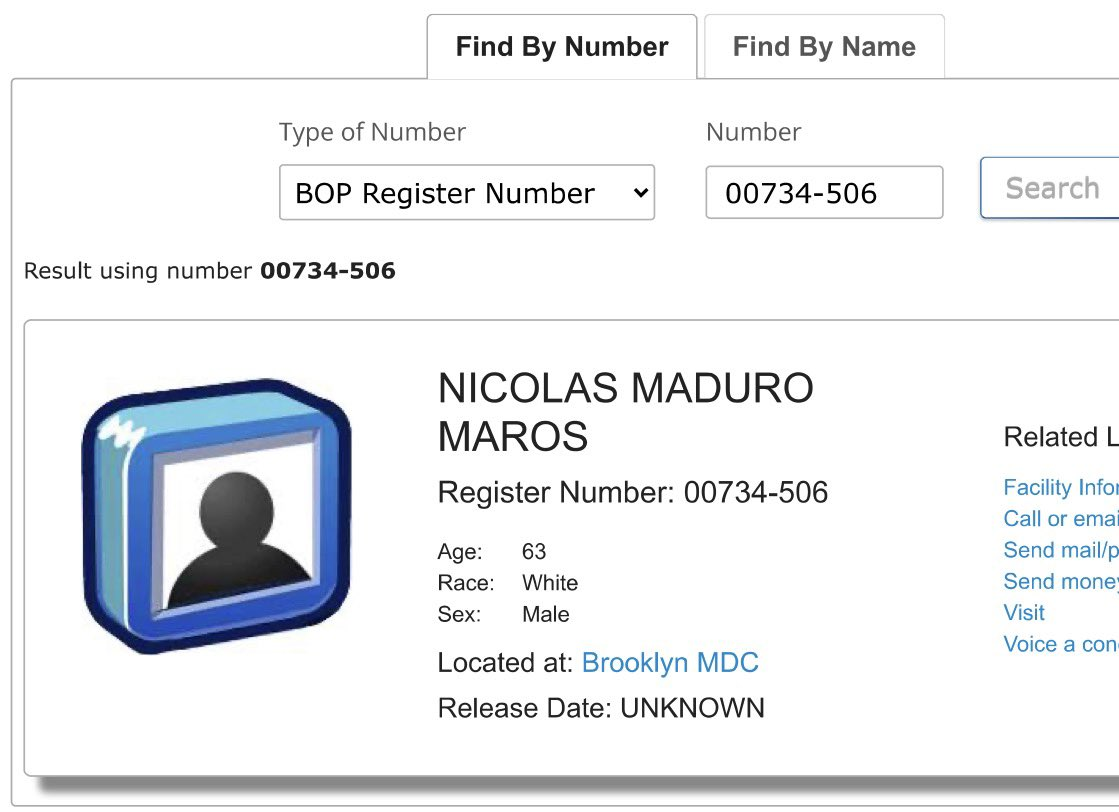This screenshot has height=812, width=1119.
Task: Click the inmate photo placeholder icon
Action: coord(216,516)
